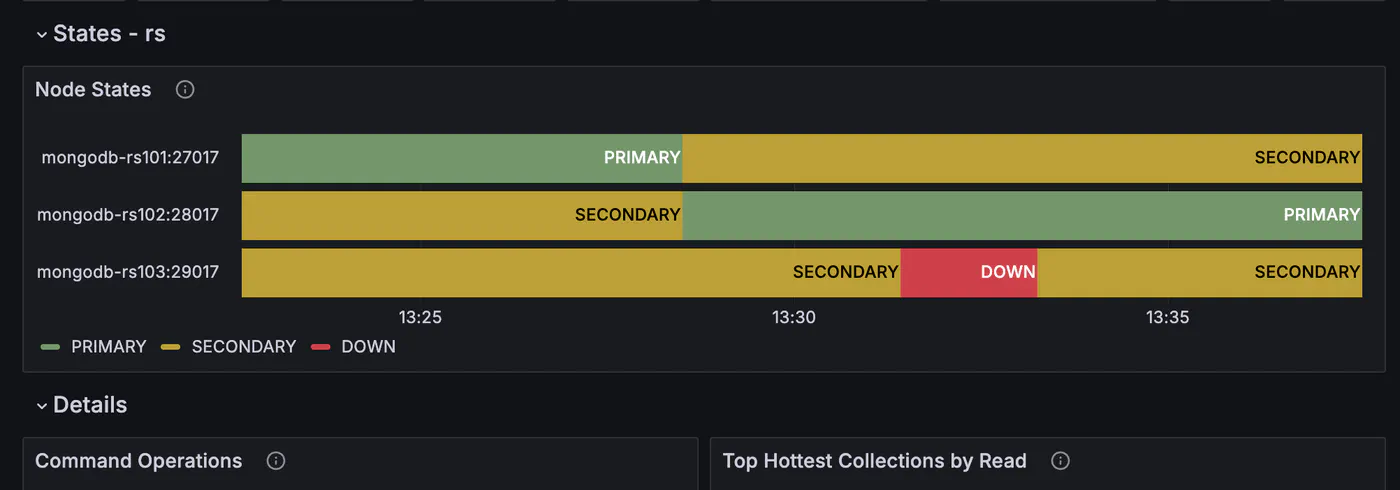Click the red DOWN legend color swatch
Image resolution: width=1400 pixels, height=490 pixels.
click(321, 347)
